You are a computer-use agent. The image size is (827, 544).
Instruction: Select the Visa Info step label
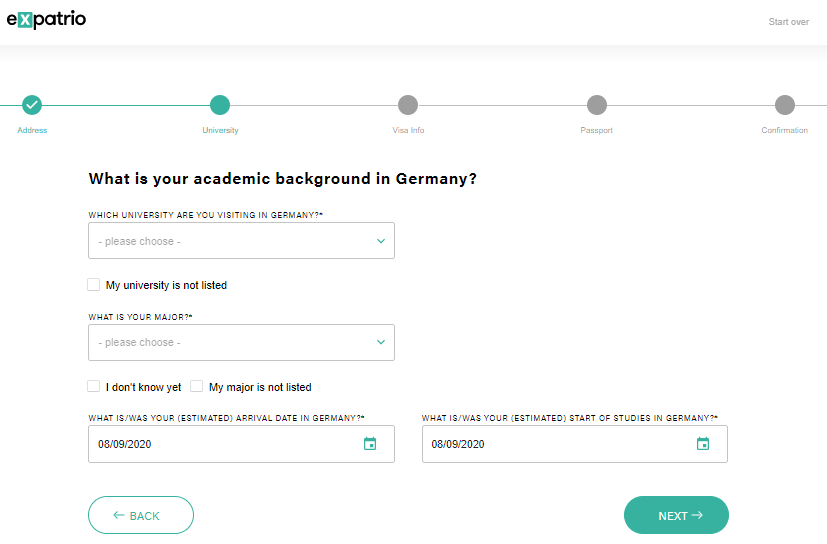[408, 130]
